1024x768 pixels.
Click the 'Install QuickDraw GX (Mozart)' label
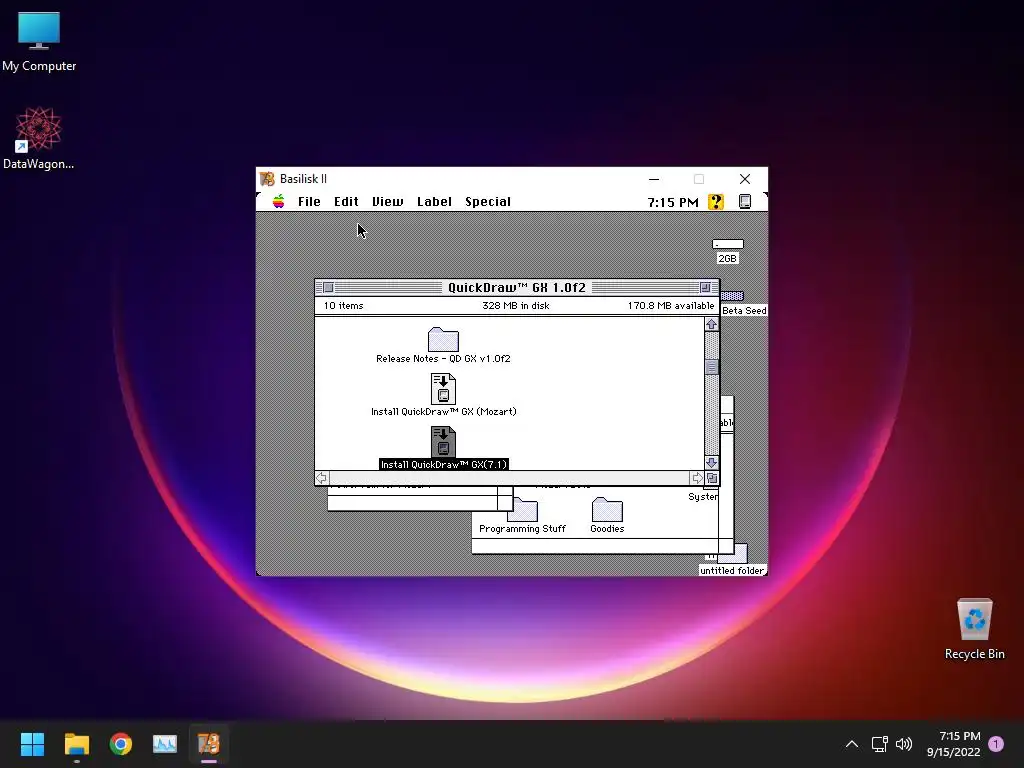[443, 411]
